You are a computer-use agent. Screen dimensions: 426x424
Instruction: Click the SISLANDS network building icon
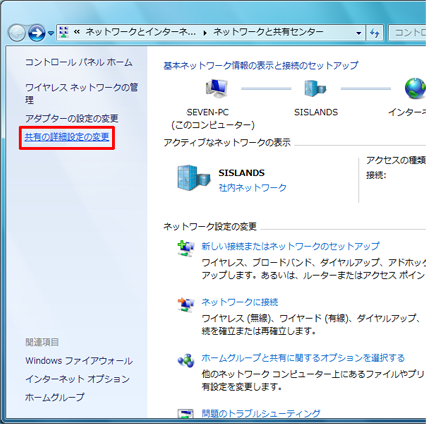point(315,89)
